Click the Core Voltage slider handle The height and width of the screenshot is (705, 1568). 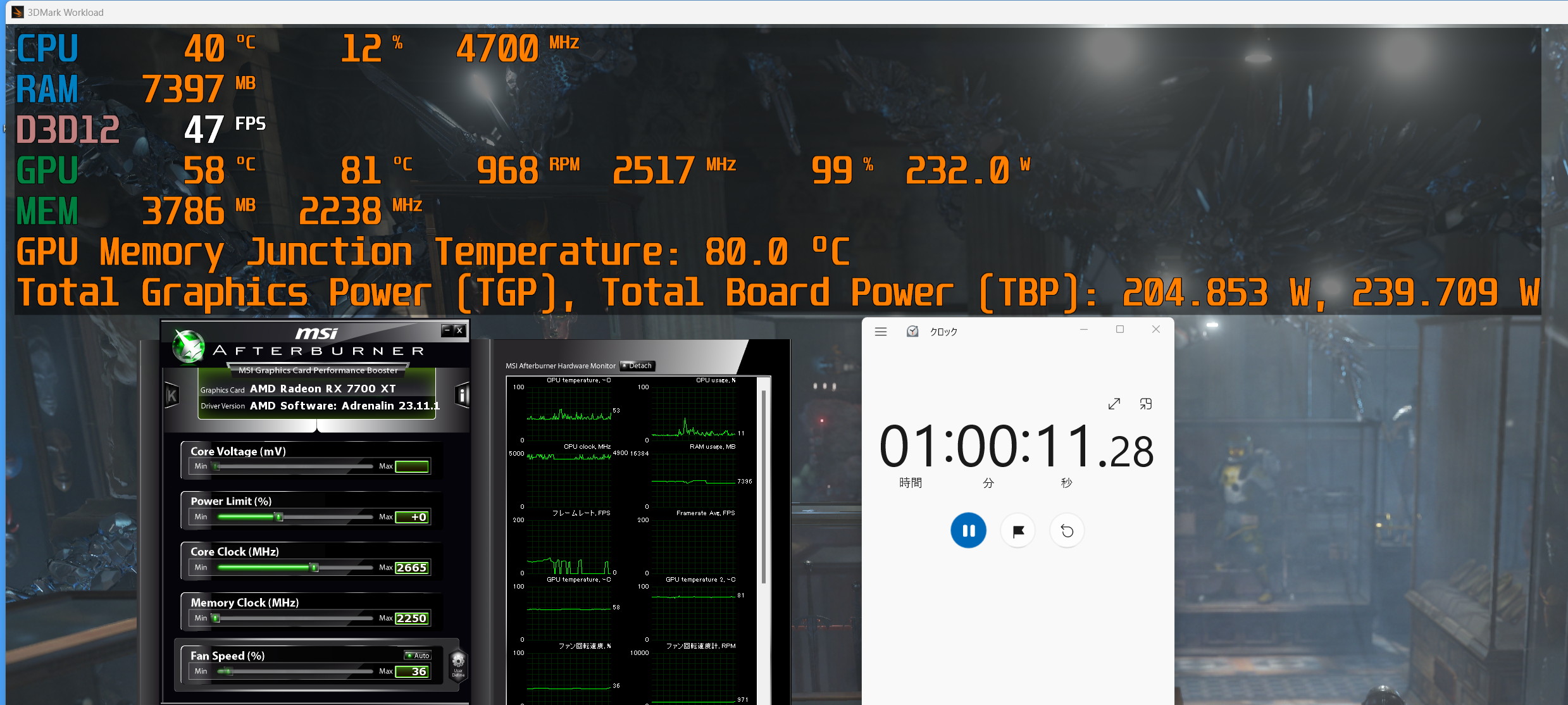[x=216, y=466]
